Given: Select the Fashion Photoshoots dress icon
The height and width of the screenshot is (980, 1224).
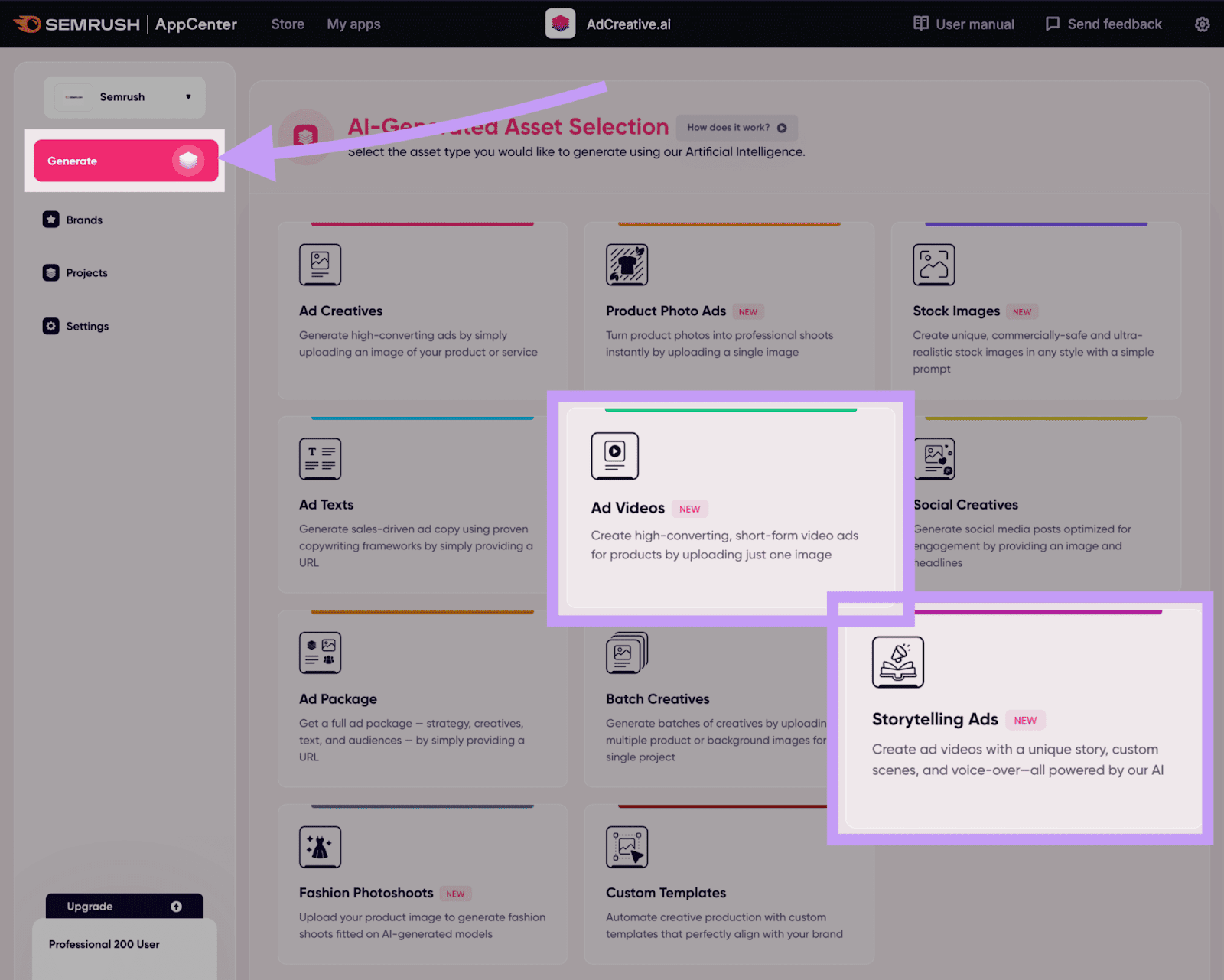Looking at the screenshot, I should (320, 847).
